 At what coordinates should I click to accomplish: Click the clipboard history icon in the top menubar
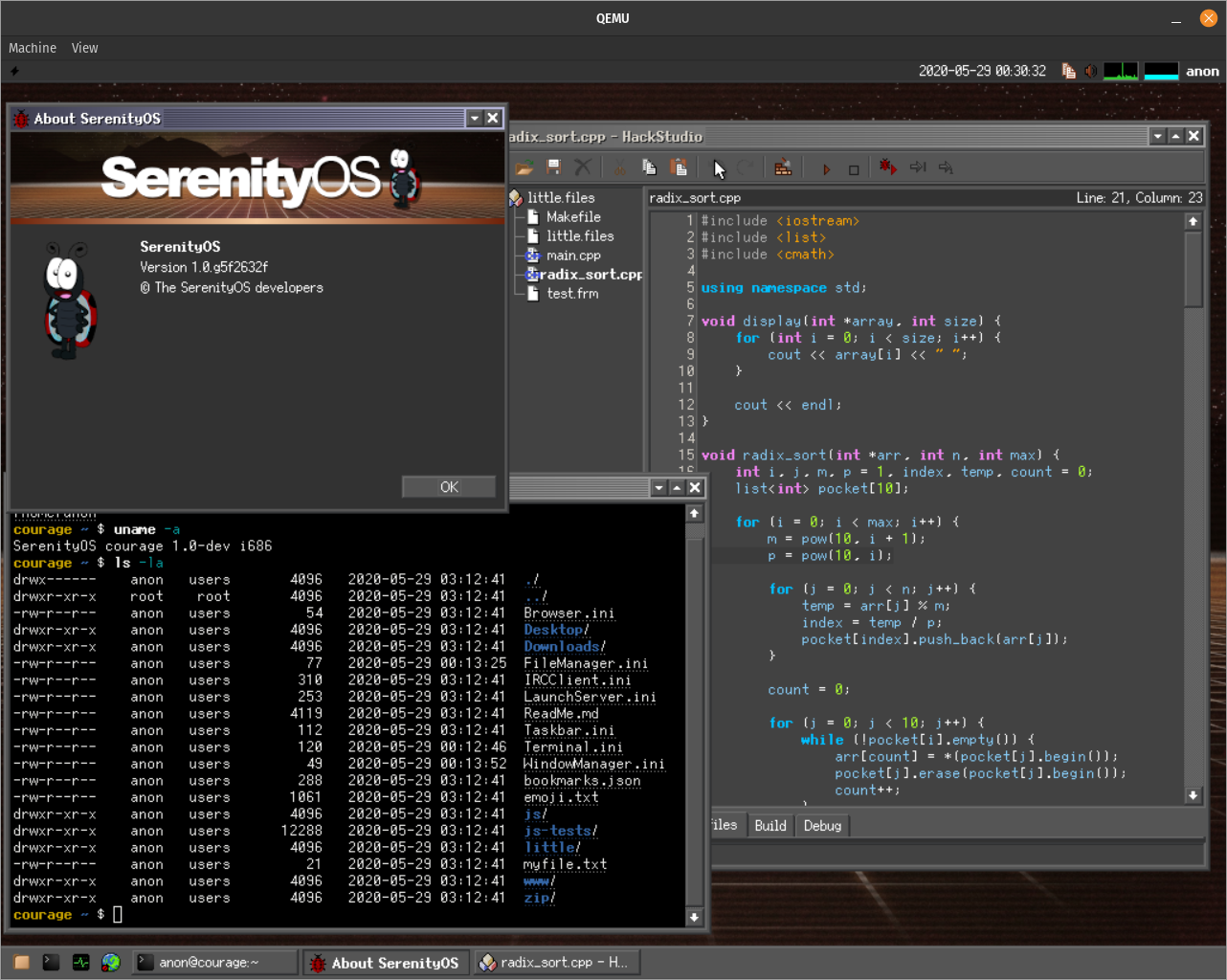click(x=1068, y=71)
